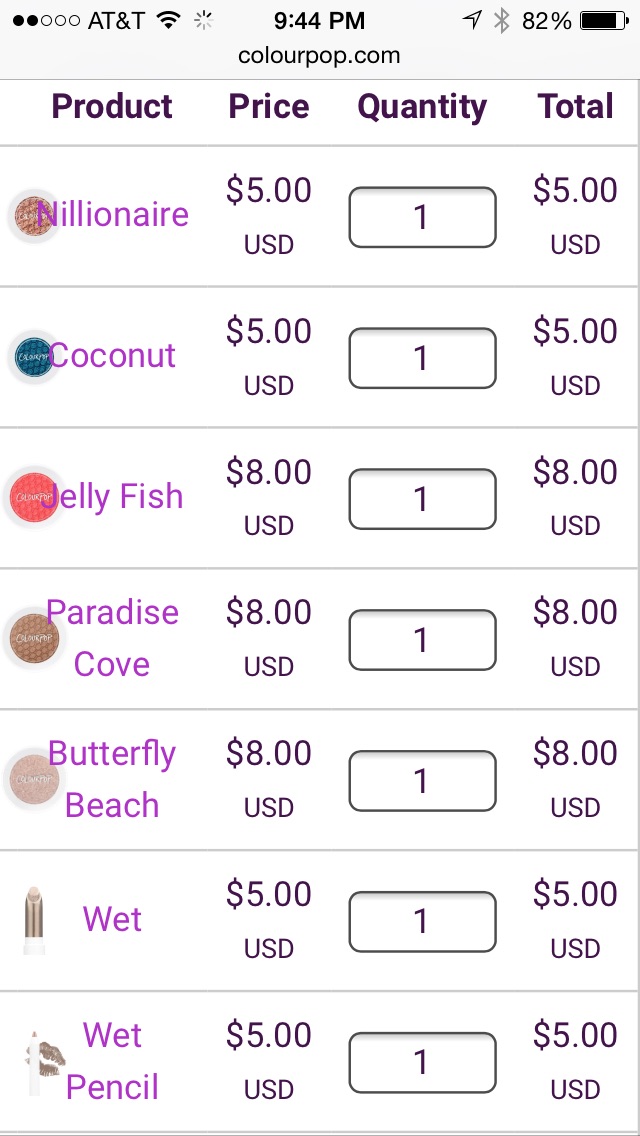Tap the bronze Paradise Cove product thumbnail

coord(33,638)
